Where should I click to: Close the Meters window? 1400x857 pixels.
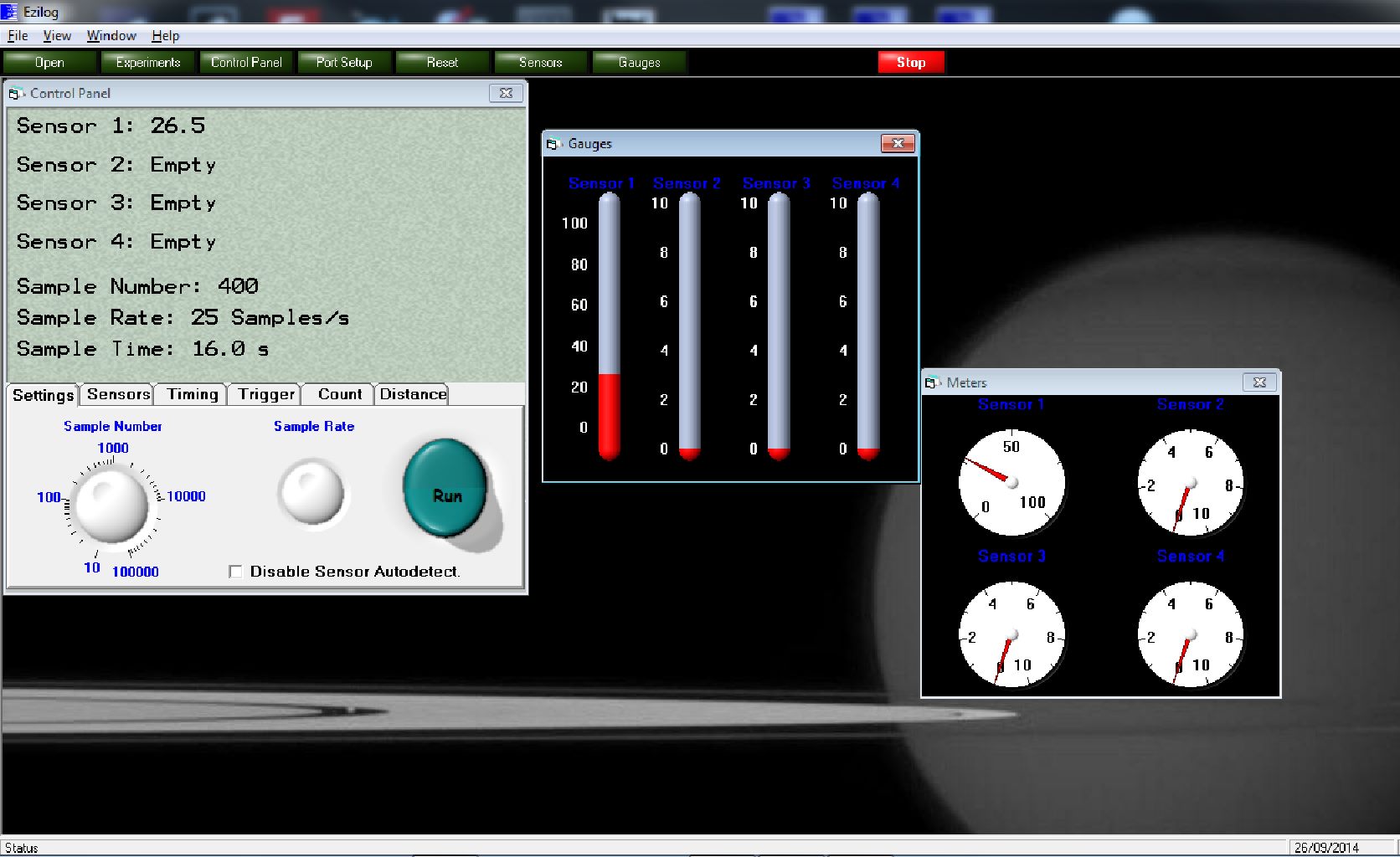click(x=1259, y=382)
